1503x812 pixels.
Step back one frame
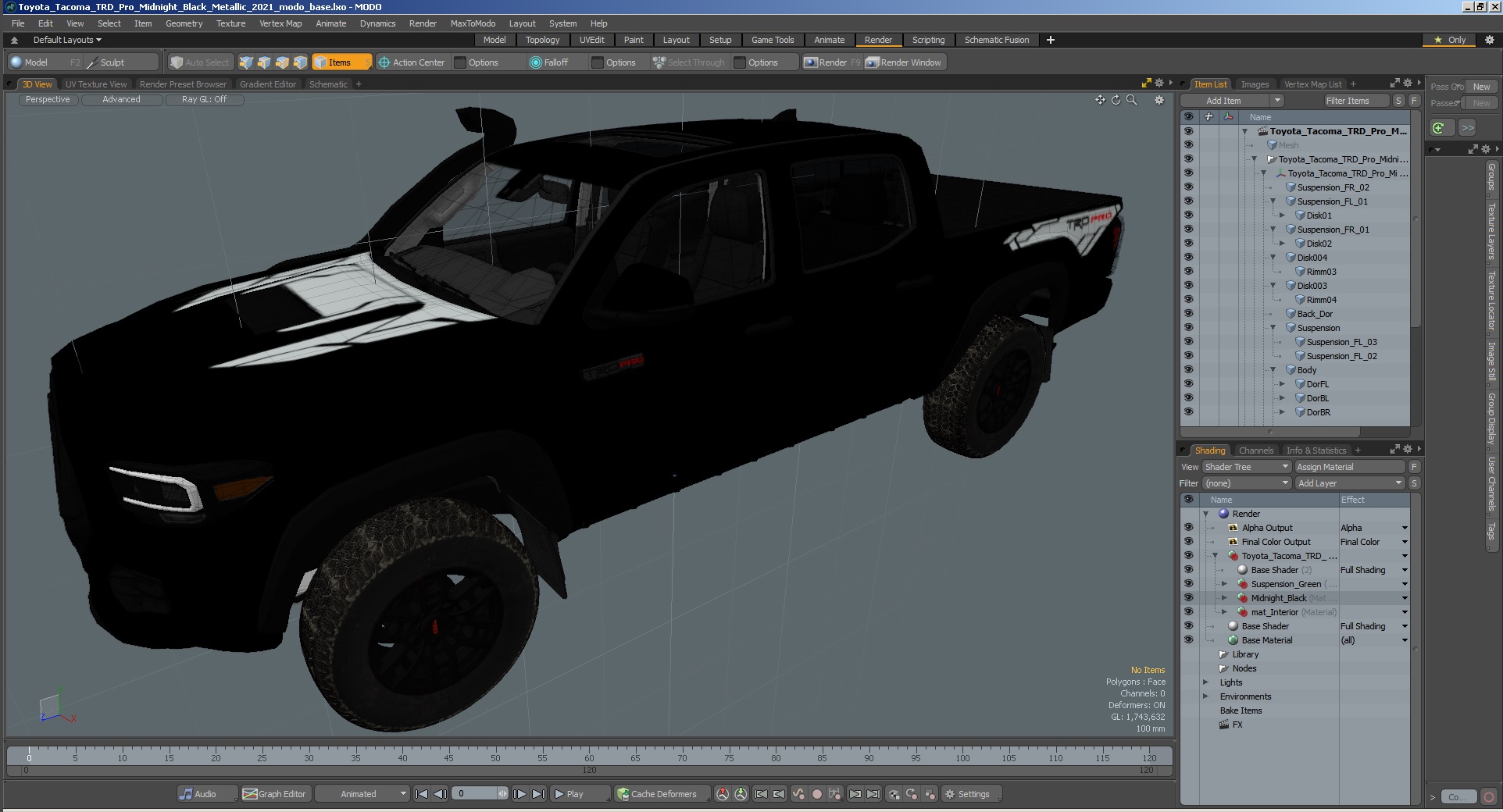[440, 794]
